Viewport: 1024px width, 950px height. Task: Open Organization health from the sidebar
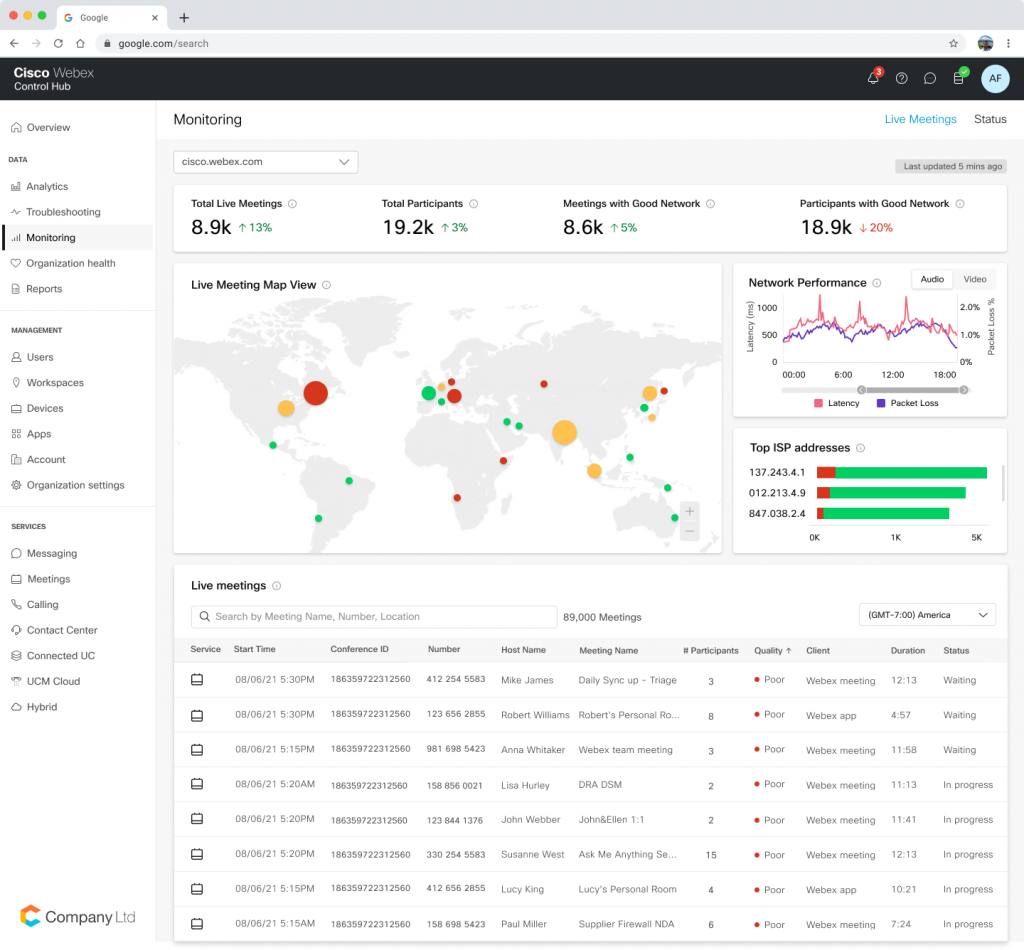pyautogui.click(x=70, y=263)
